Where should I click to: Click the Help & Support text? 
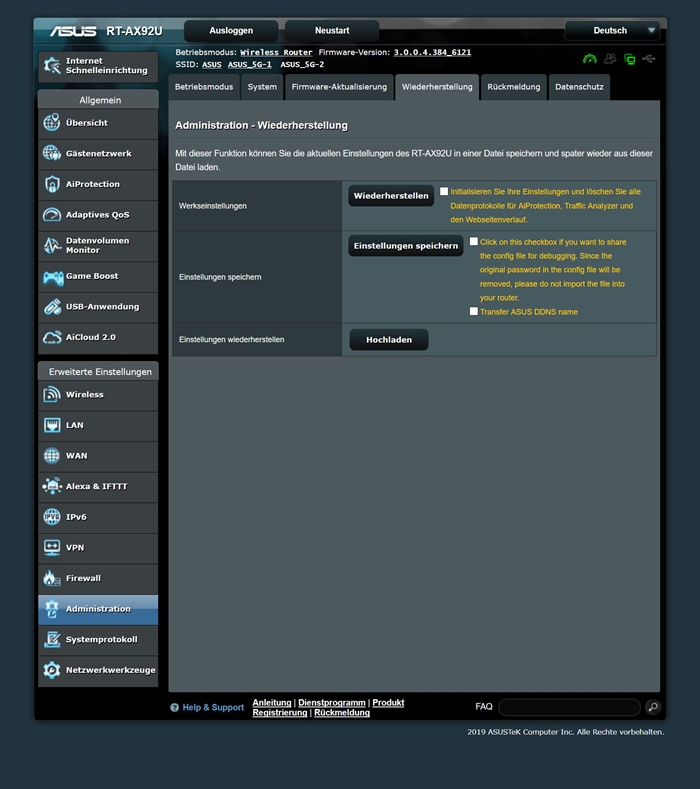(213, 707)
